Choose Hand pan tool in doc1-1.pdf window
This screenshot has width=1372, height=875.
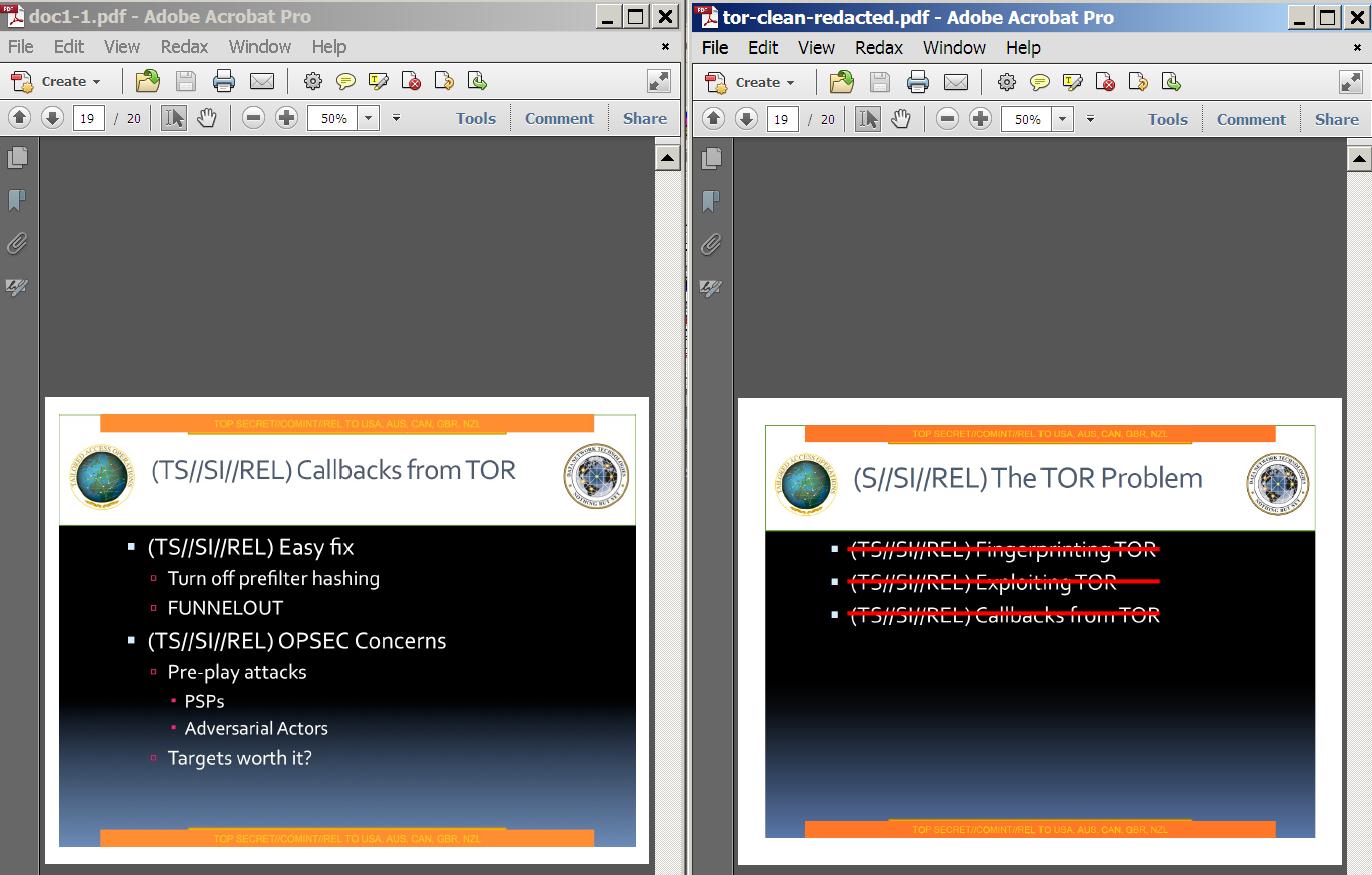click(207, 118)
